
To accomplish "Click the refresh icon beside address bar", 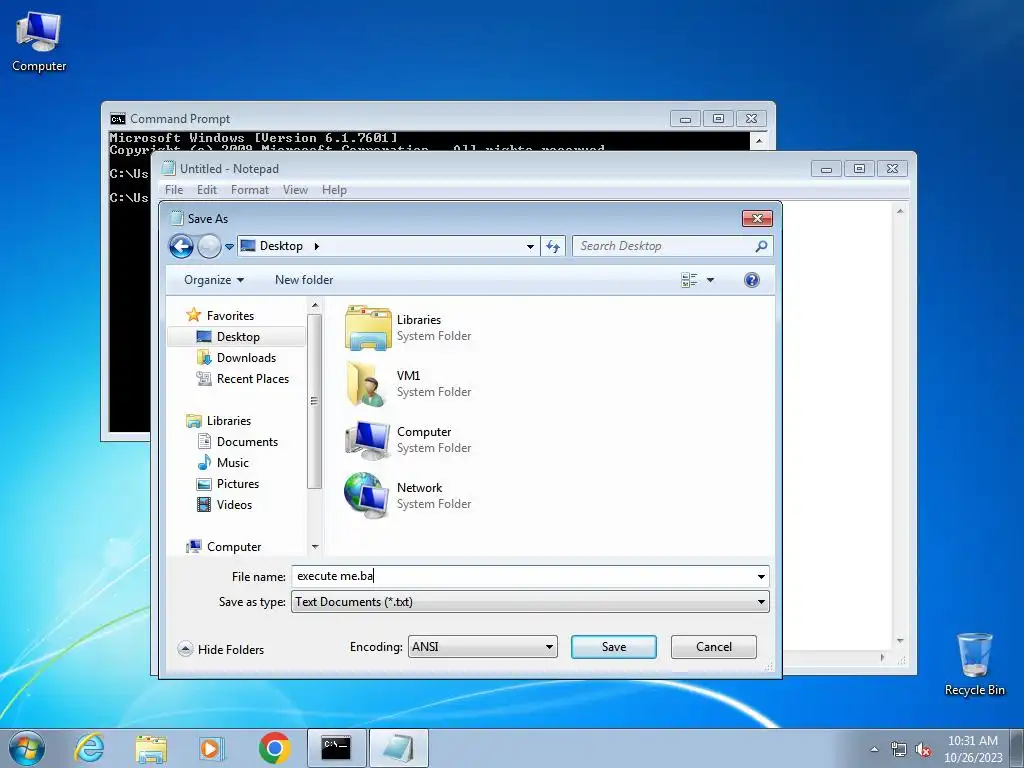I will [553, 246].
